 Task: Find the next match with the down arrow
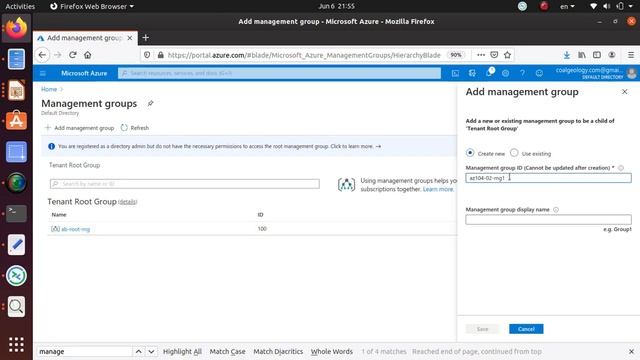(151, 351)
